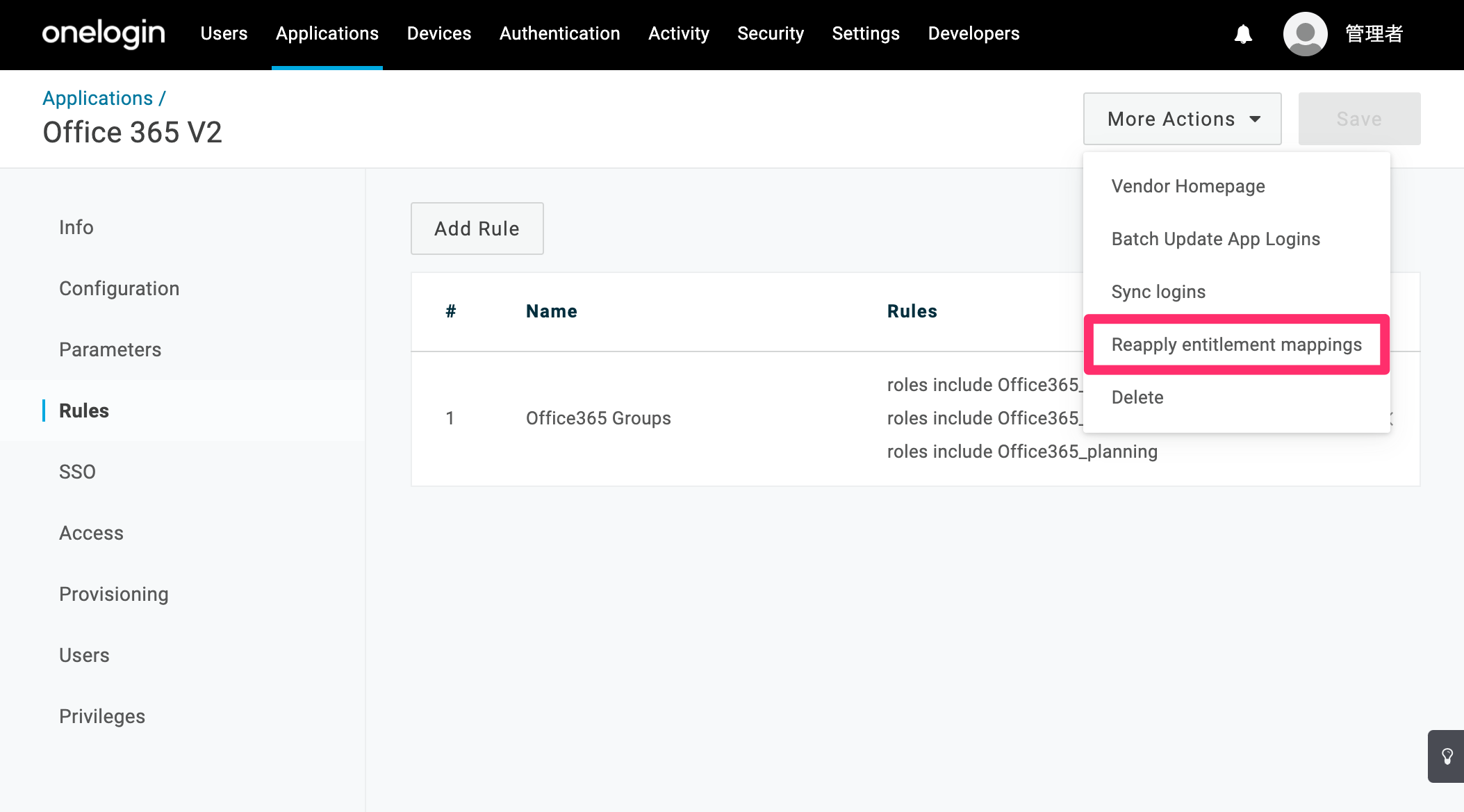Choose Vendor Homepage from the menu
This screenshot has width=1464, height=812.
(1188, 186)
